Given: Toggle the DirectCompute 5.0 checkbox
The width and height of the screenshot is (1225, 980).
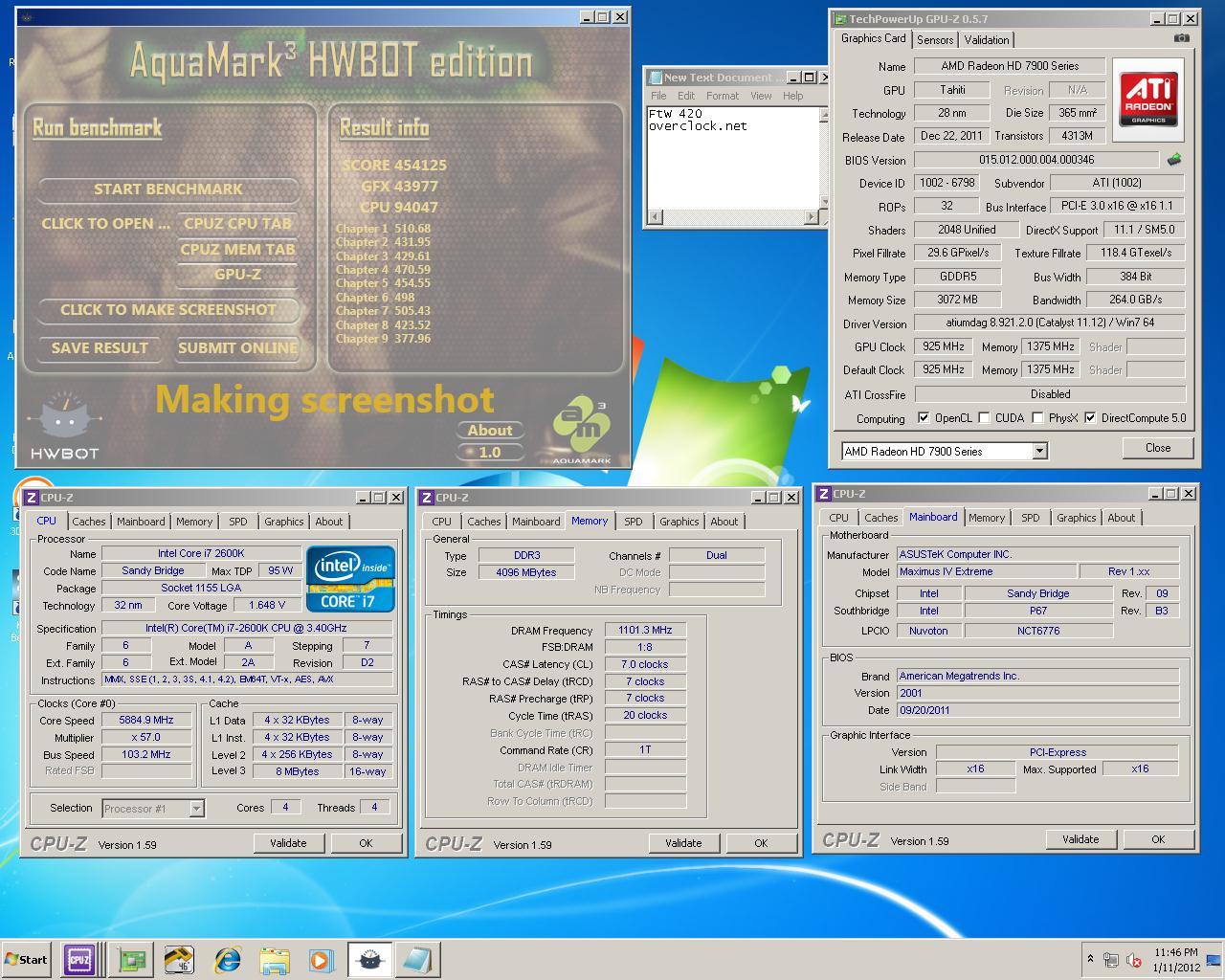Looking at the screenshot, I should [x=1090, y=418].
